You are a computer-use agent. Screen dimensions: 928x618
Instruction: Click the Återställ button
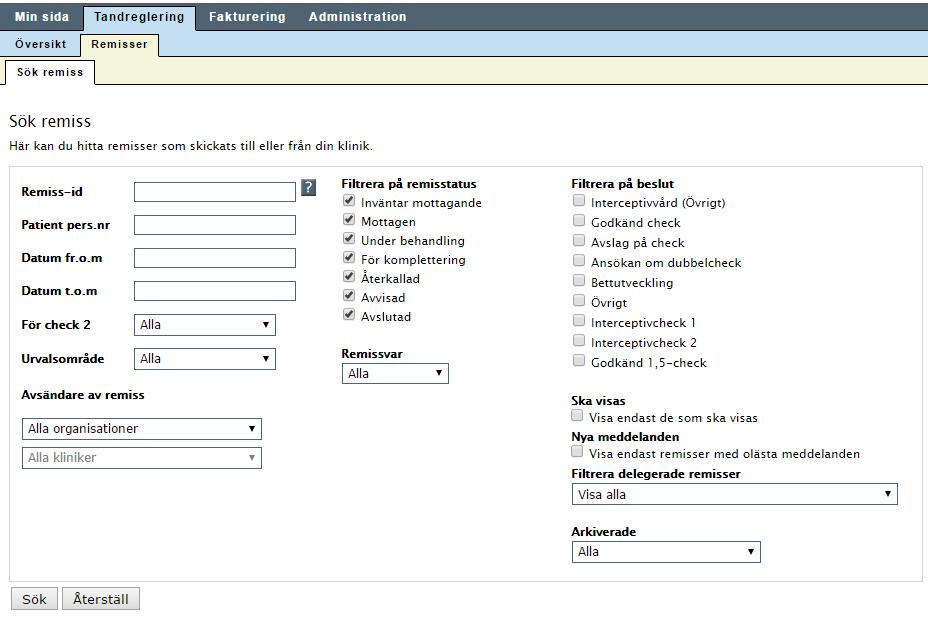tap(101, 599)
